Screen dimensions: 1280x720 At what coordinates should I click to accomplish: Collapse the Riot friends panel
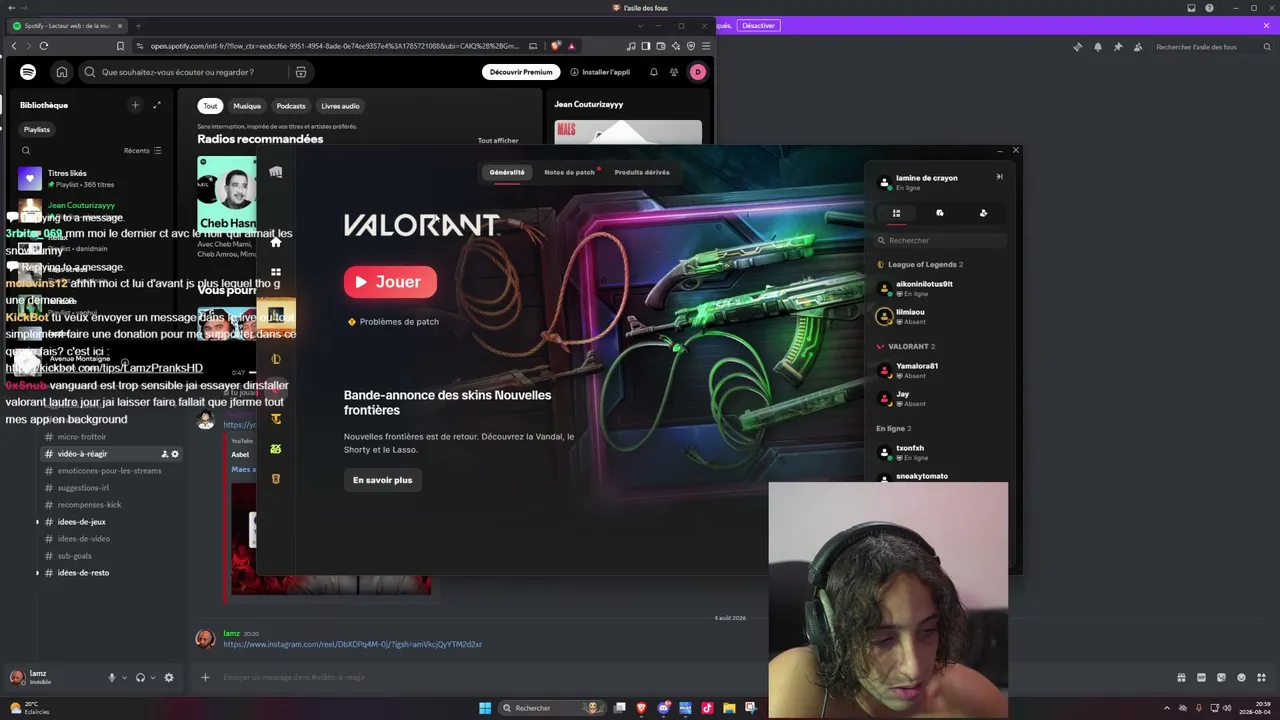tap(999, 177)
